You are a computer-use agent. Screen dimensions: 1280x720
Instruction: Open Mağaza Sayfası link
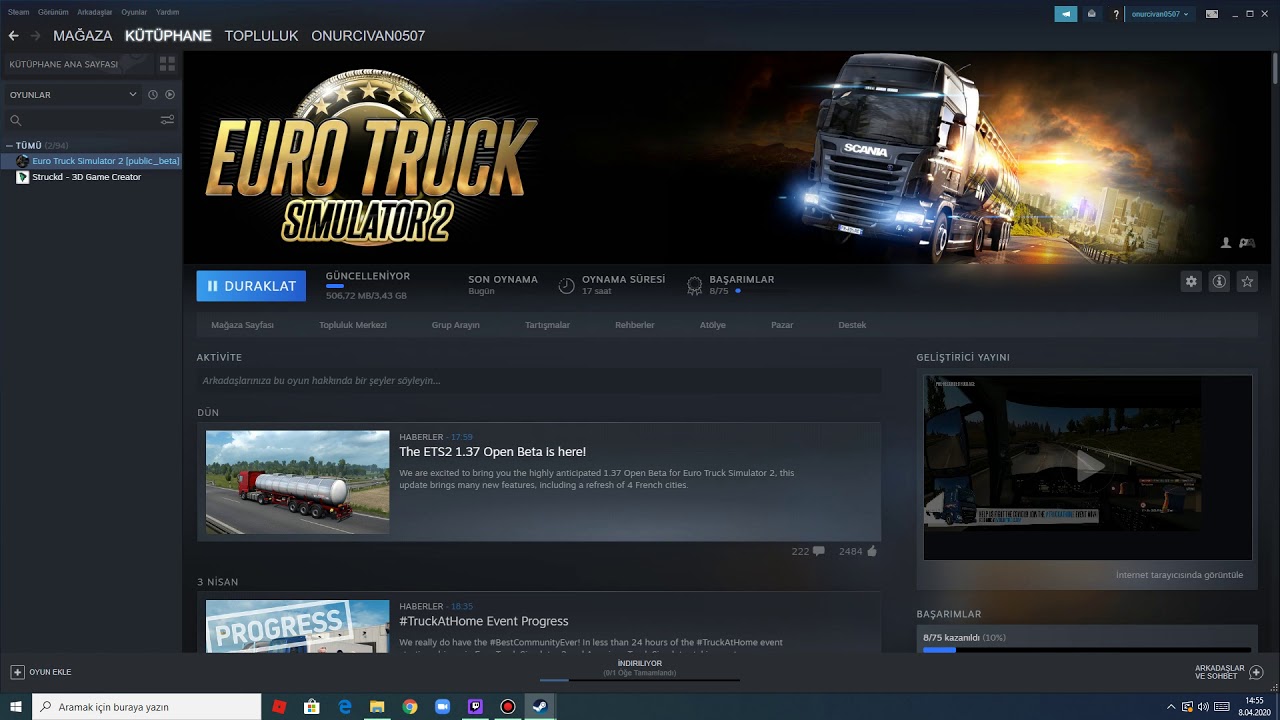(x=242, y=325)
